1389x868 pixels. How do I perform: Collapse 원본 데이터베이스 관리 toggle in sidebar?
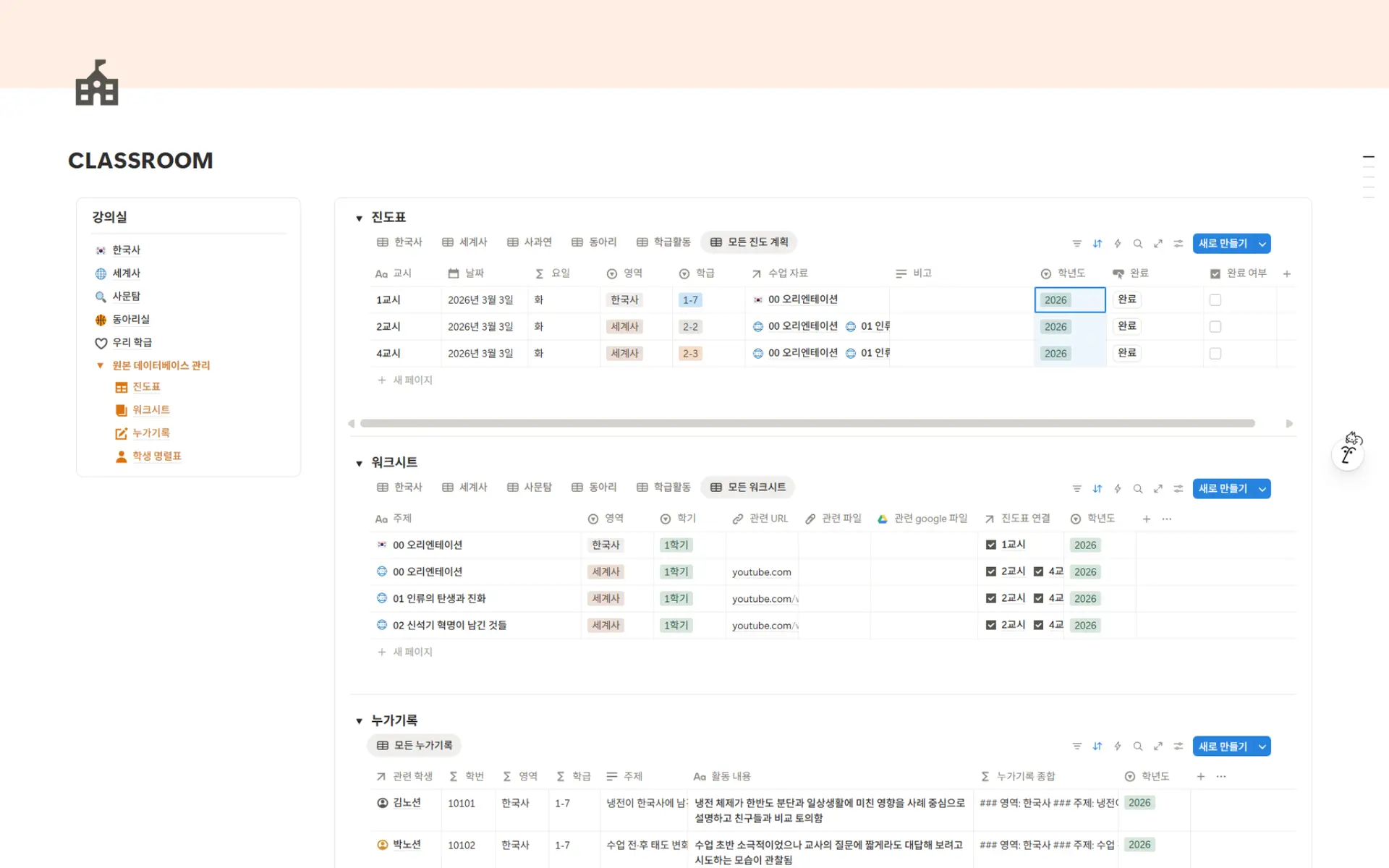point(101,365)
